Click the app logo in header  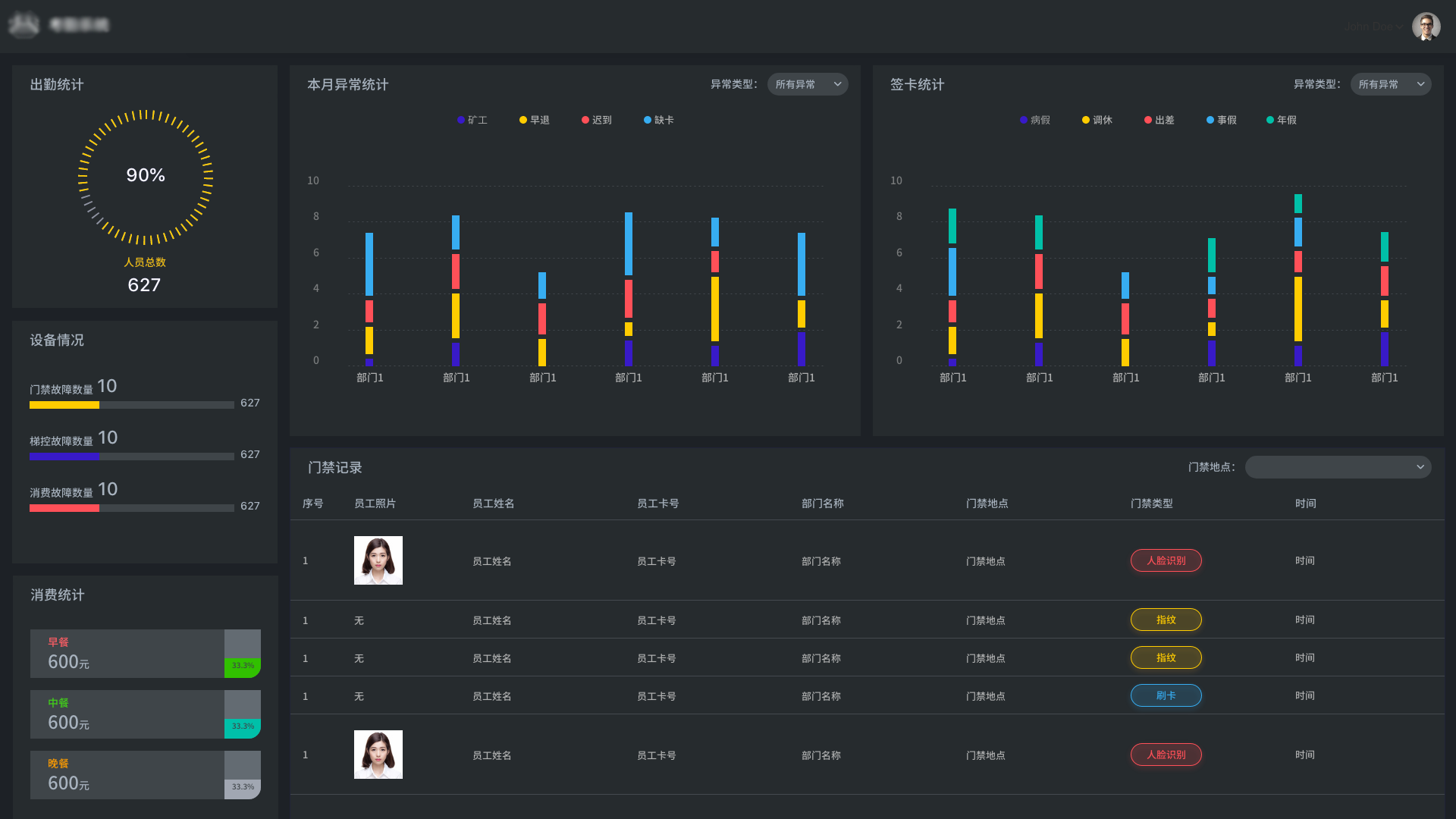click(x=24, y=25)
